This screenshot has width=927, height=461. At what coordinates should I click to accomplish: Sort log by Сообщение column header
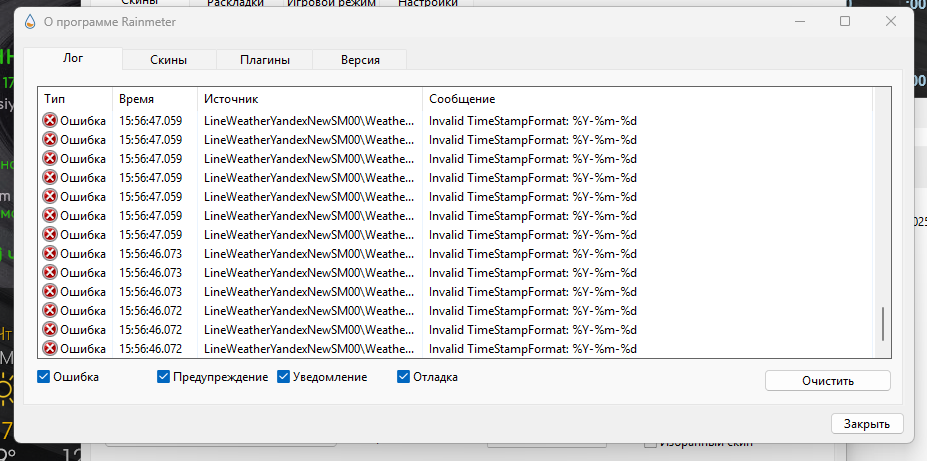[x=647, y=99]
